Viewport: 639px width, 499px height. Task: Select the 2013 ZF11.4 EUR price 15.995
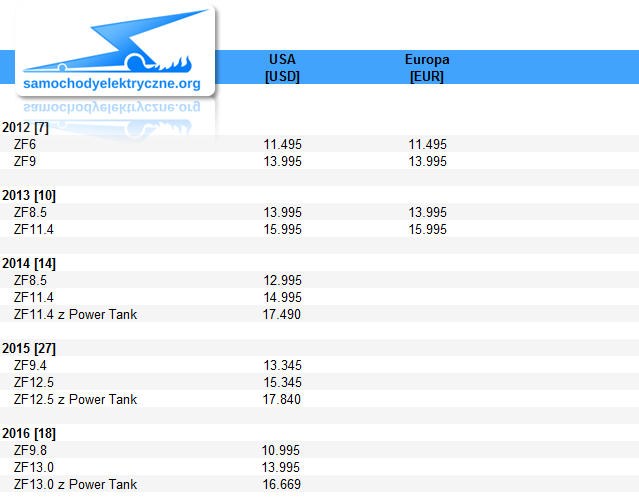(x=427, y=230)
